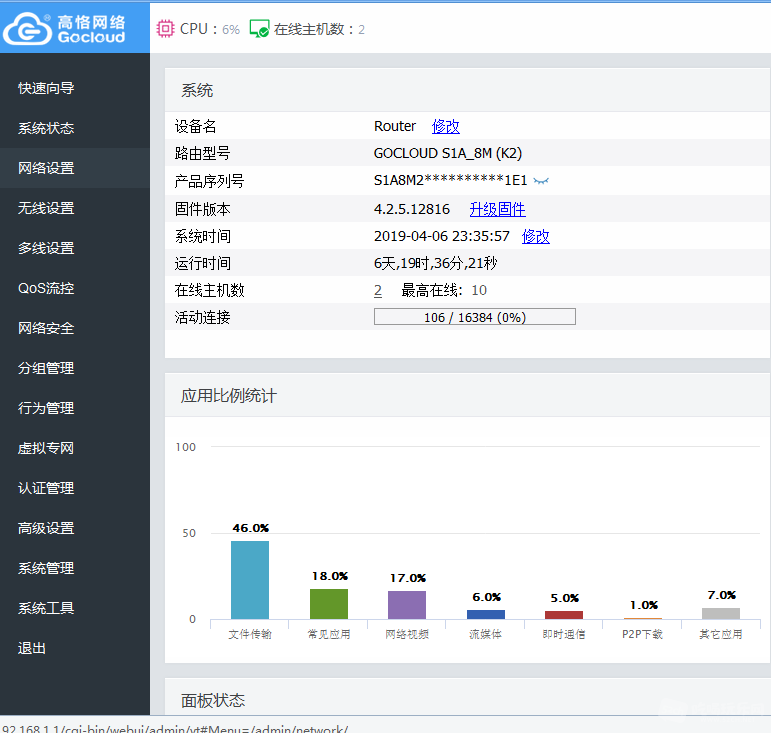Viewport: 771px width, 733px height.
Task: Click the masked serial number S1A8M2
Action: (x=450, y=180)
